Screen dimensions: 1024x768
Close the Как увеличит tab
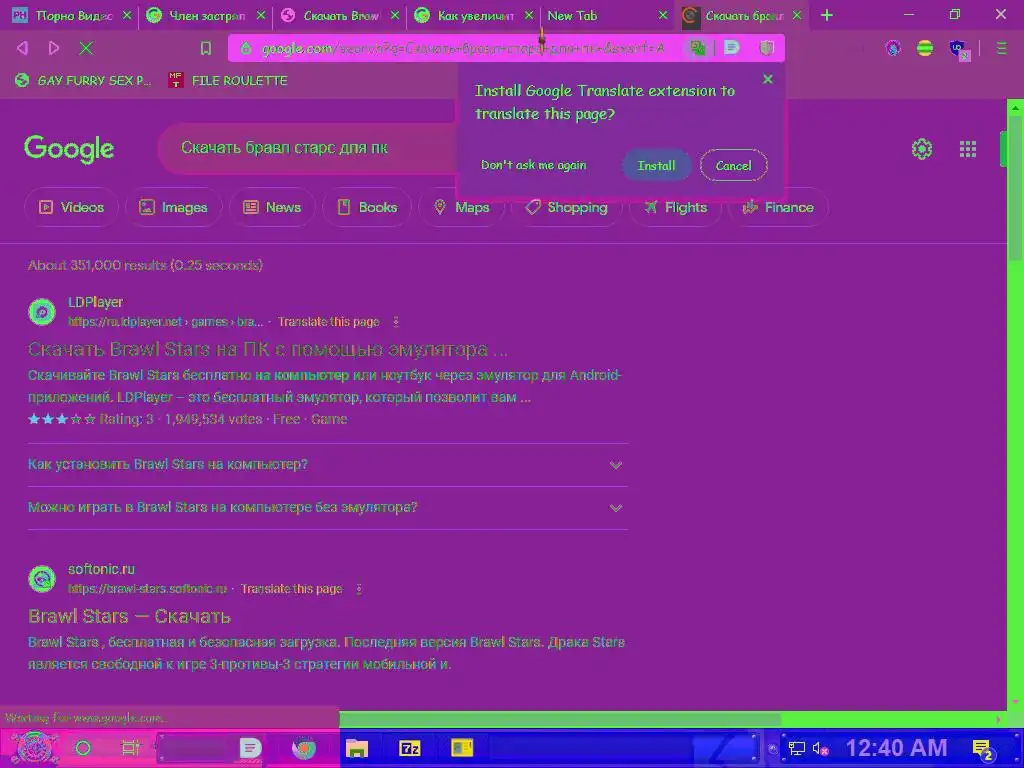tap(529, 15)
